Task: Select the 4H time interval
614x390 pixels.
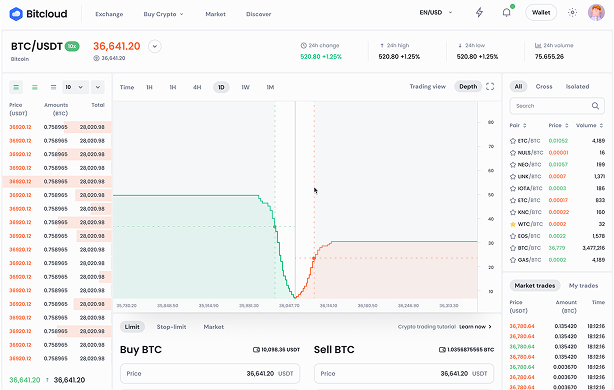Action: (197, 87)
